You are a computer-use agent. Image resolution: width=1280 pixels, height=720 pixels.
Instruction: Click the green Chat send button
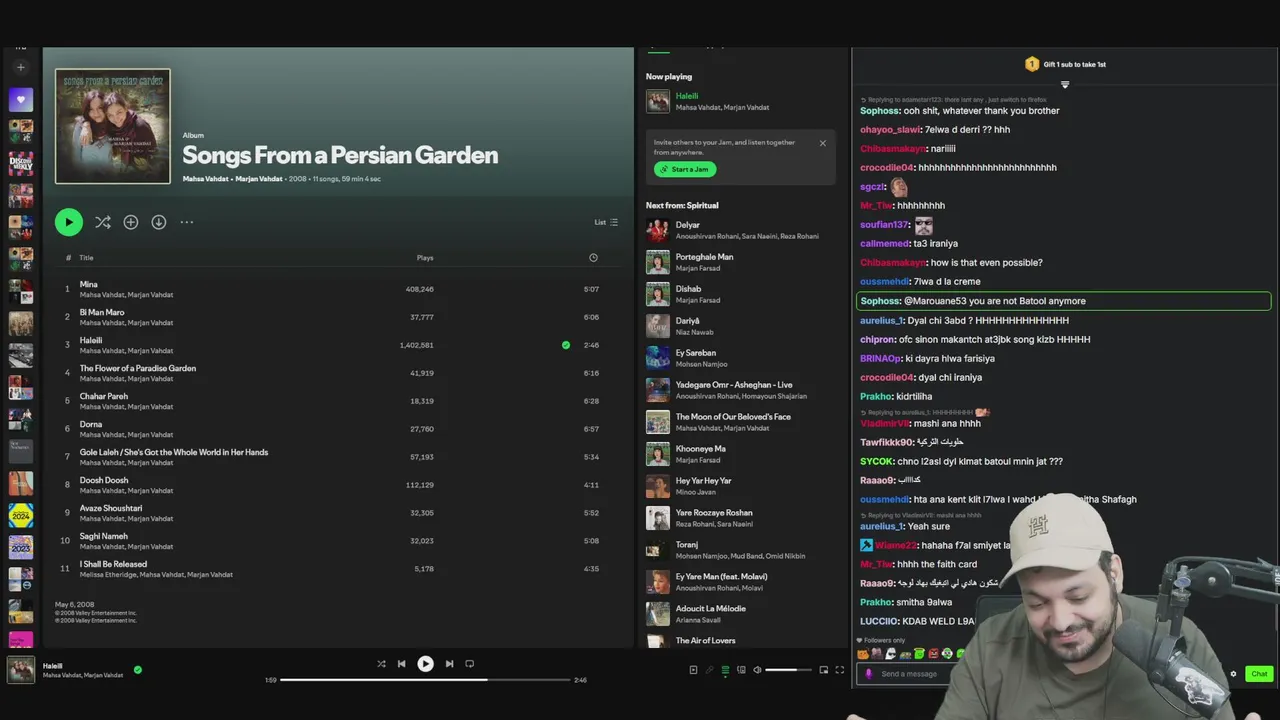tap(1259, 673)
